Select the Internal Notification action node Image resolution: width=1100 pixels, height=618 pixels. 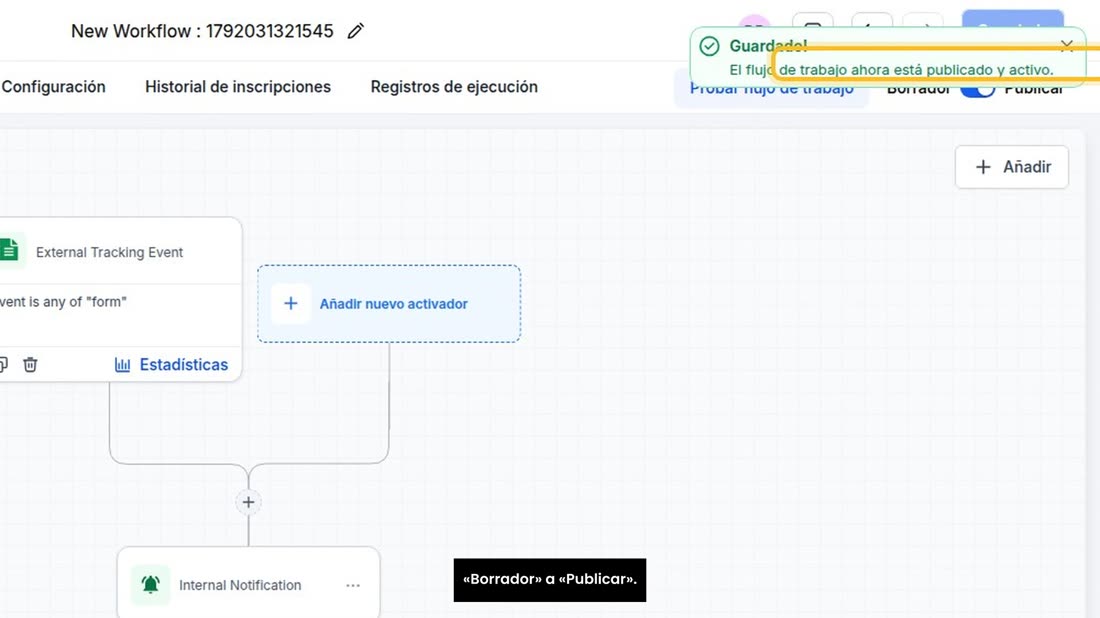pyautogui.click(x=248, y=583)
